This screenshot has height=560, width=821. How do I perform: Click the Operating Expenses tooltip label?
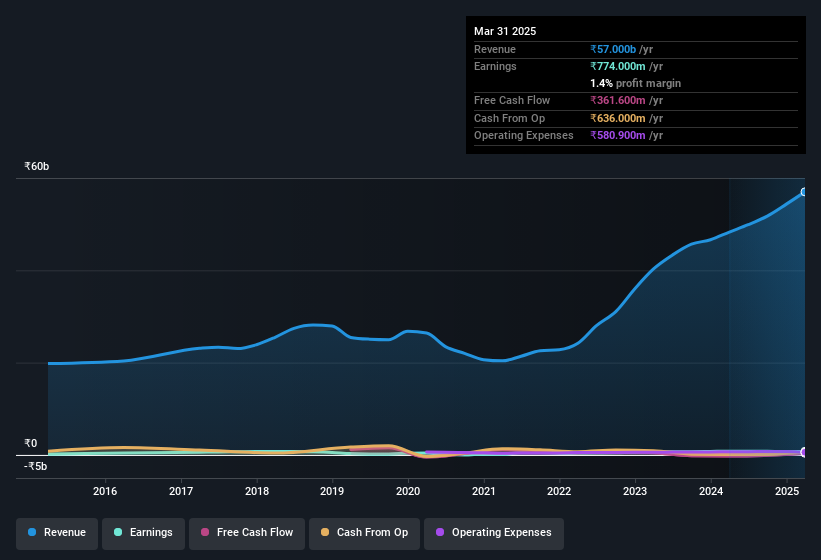coord(524,135)
